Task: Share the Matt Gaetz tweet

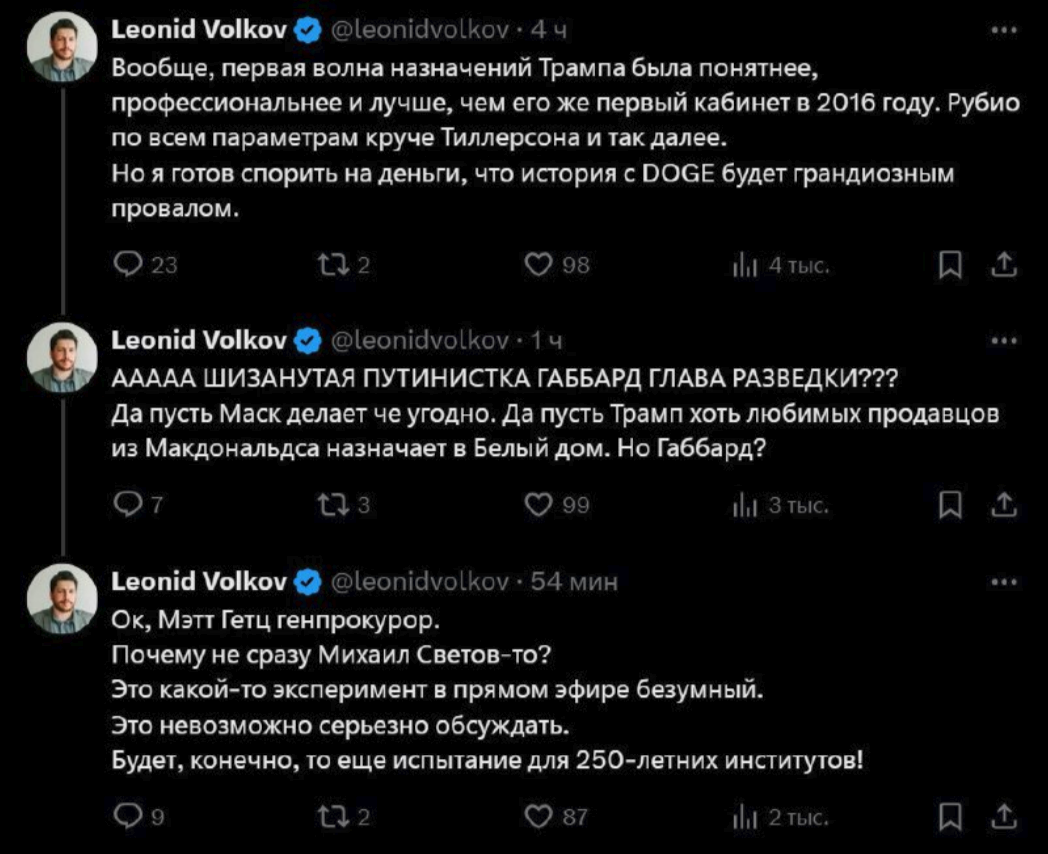Action: (x=1006, y=820)
